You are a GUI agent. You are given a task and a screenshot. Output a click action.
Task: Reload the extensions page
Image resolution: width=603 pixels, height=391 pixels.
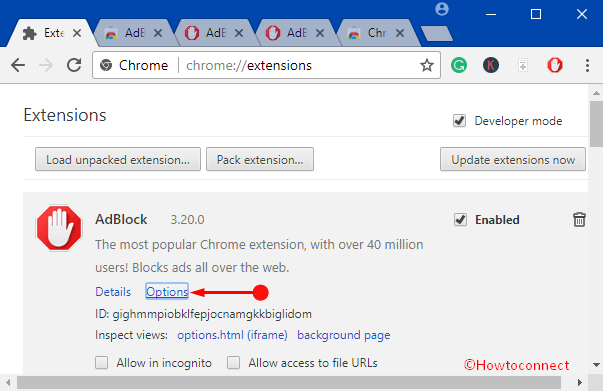click(x=74, y=65)
